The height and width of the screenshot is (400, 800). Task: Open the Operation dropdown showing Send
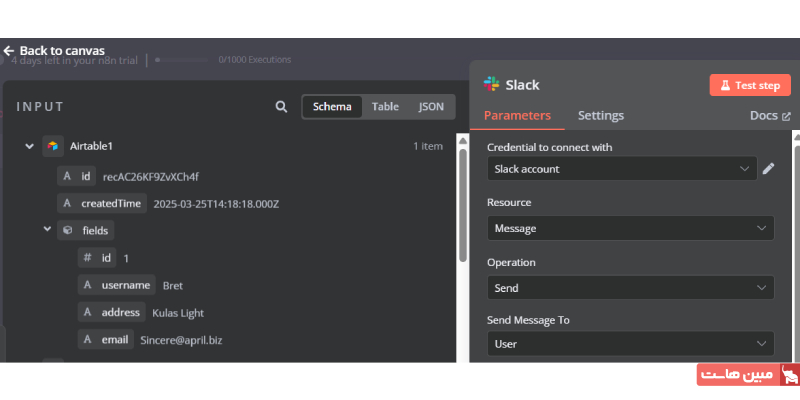click(x=630, y=288)
